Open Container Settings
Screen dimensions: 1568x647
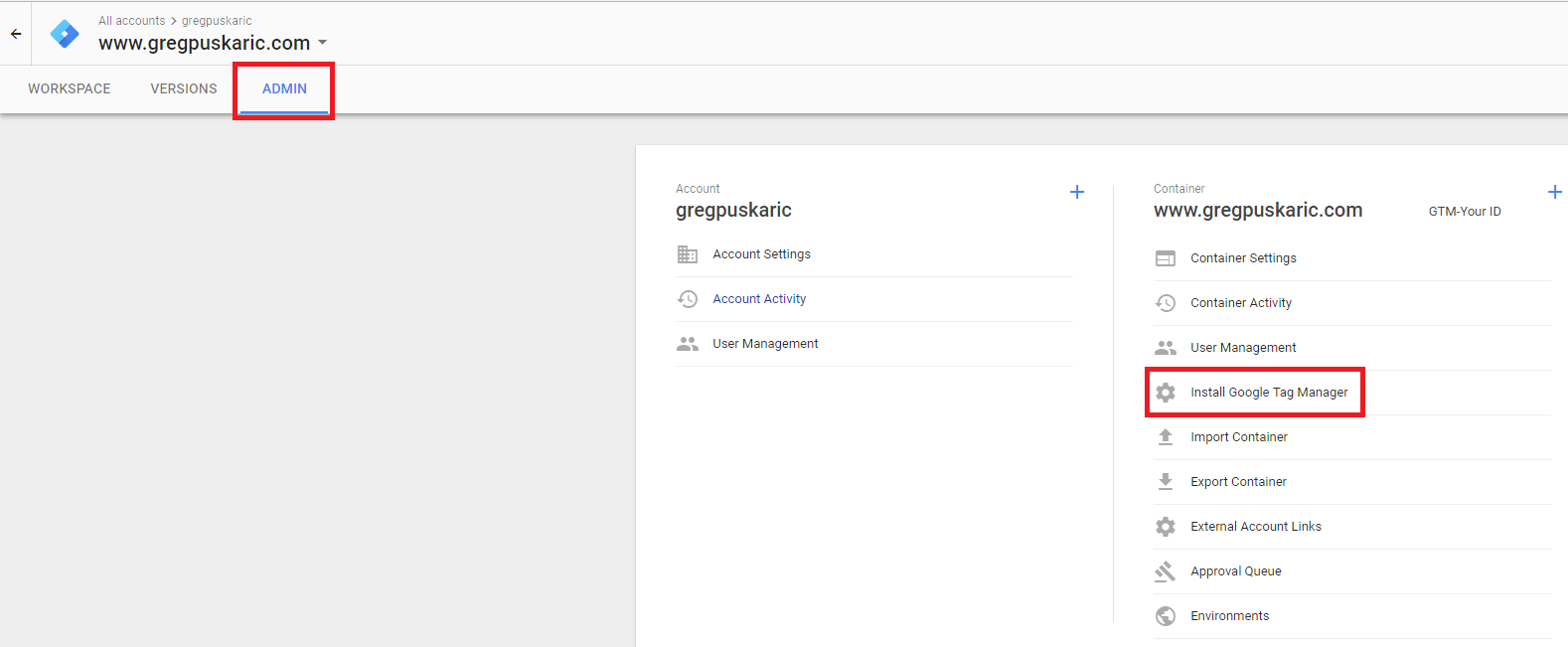pos(1243,258)
